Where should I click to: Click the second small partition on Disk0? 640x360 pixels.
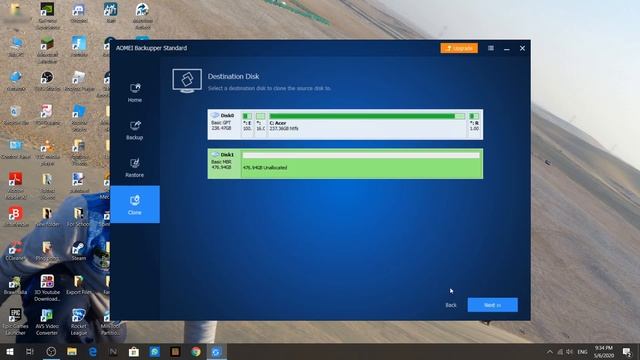pyautogui.click(x=260, y=124)
